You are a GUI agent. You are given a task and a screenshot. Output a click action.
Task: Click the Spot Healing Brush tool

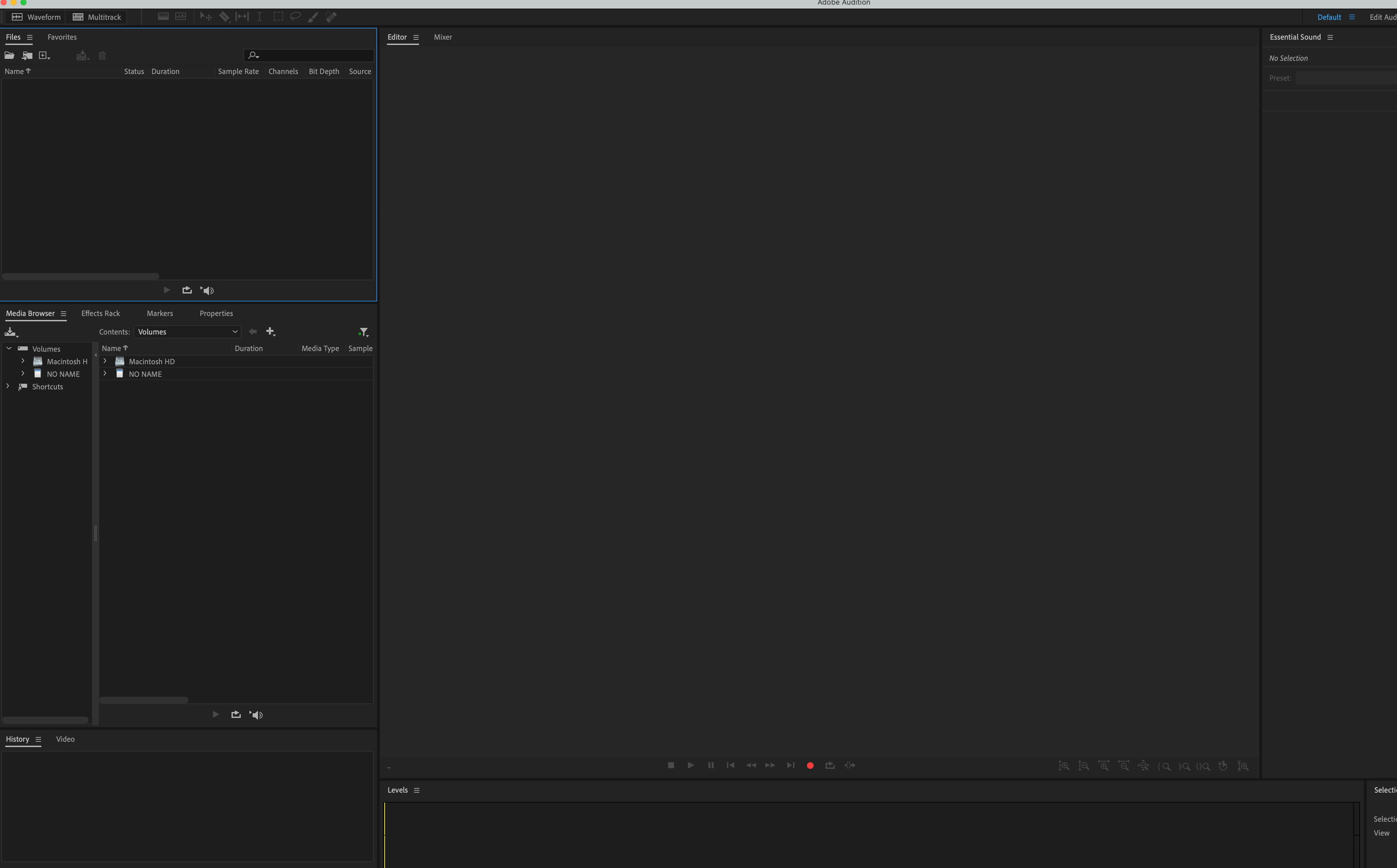(331, 17)
